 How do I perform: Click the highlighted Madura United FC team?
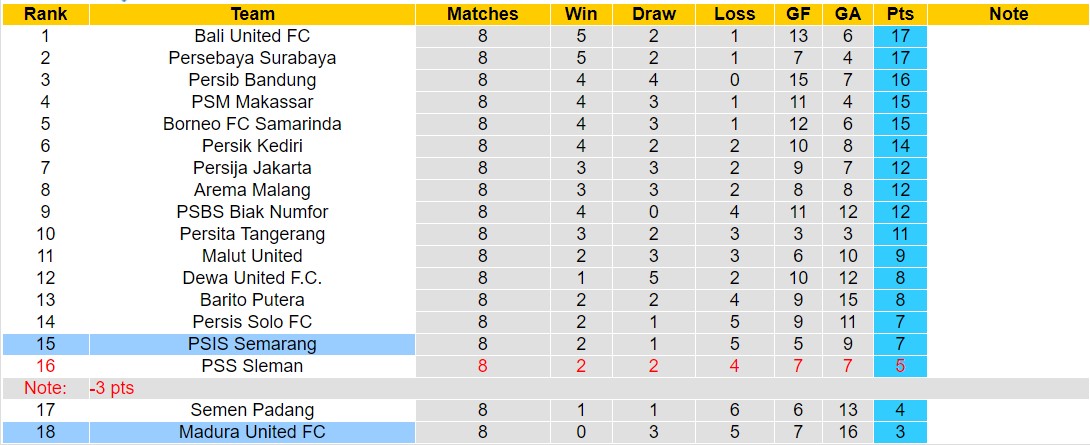pyautogui.click(x=252, y=432)
